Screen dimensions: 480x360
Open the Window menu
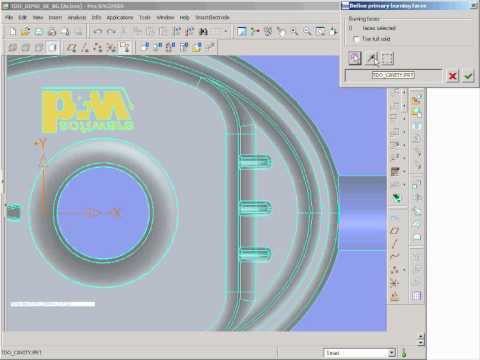click(x=165, y=17)
